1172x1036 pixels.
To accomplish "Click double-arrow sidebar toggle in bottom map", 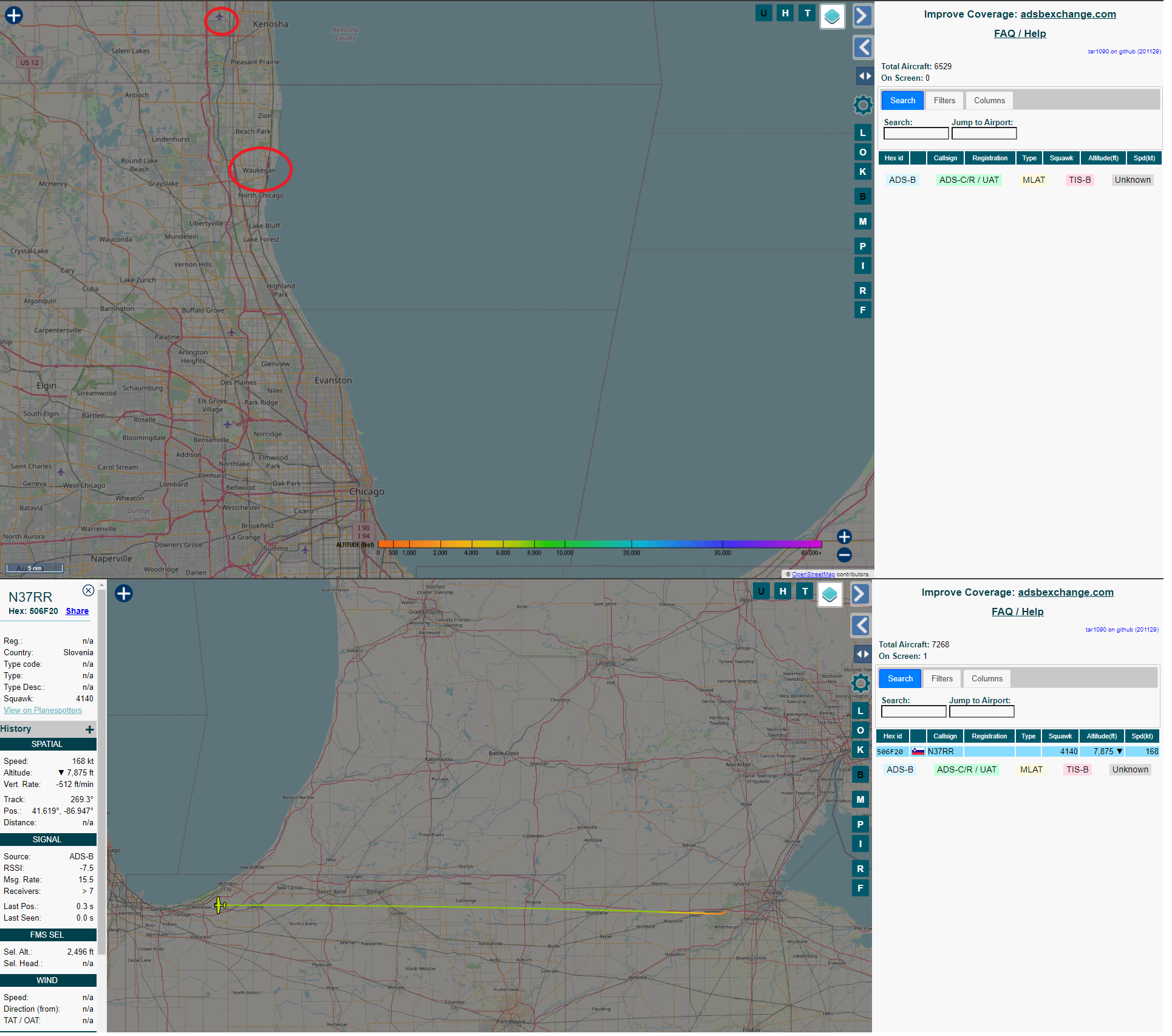I will [x=862, y=655].
